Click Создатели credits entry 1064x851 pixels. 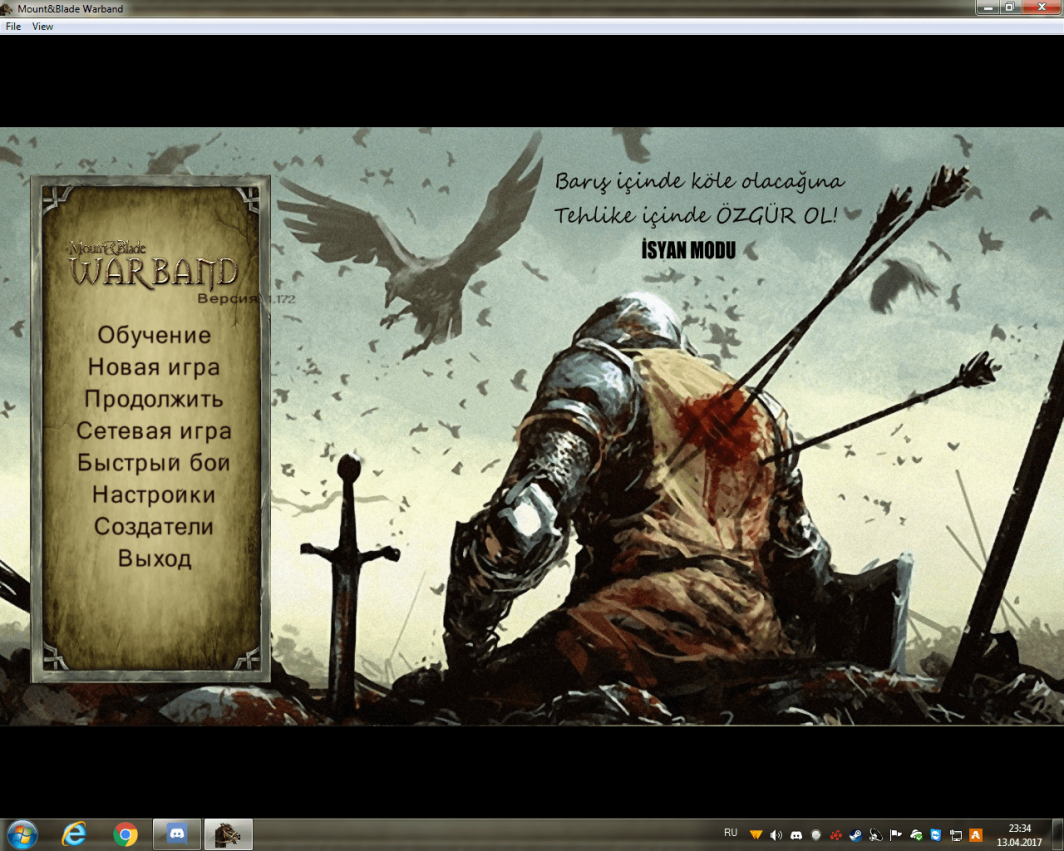point(154,527)
